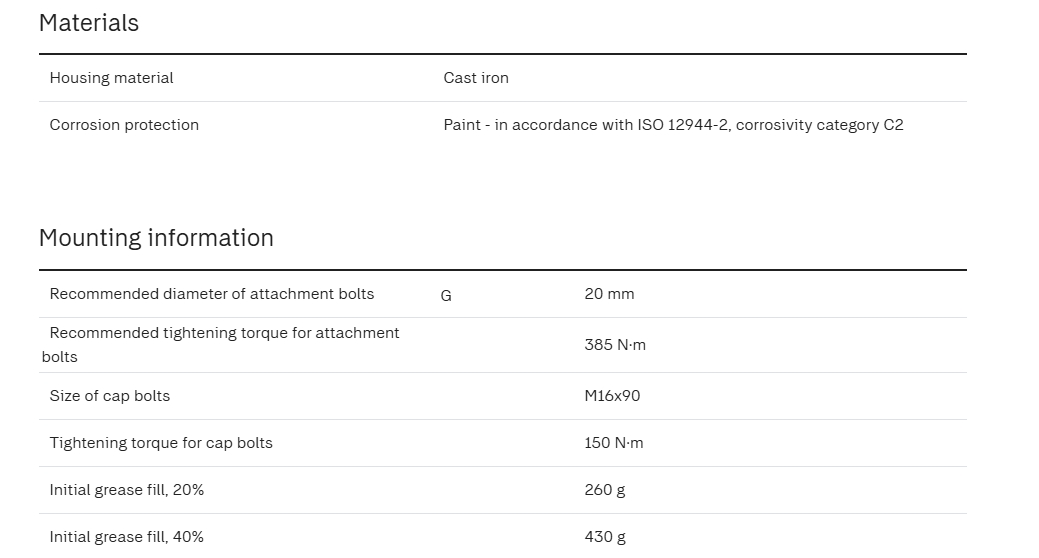Select the Initial grease fill, 20% label

click(x=127, y=490)
